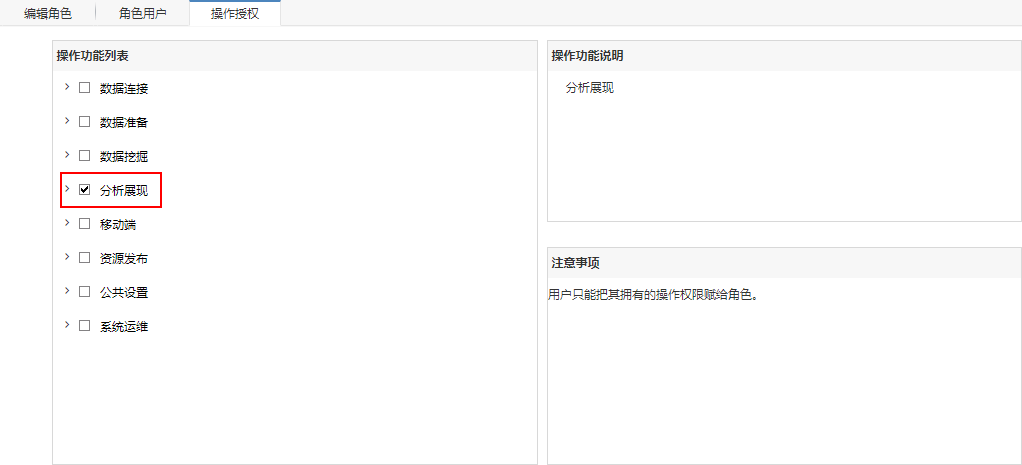Enable the 资源发布 checkbox
Screen dimensions: 1022x465
tap(84, 257)
